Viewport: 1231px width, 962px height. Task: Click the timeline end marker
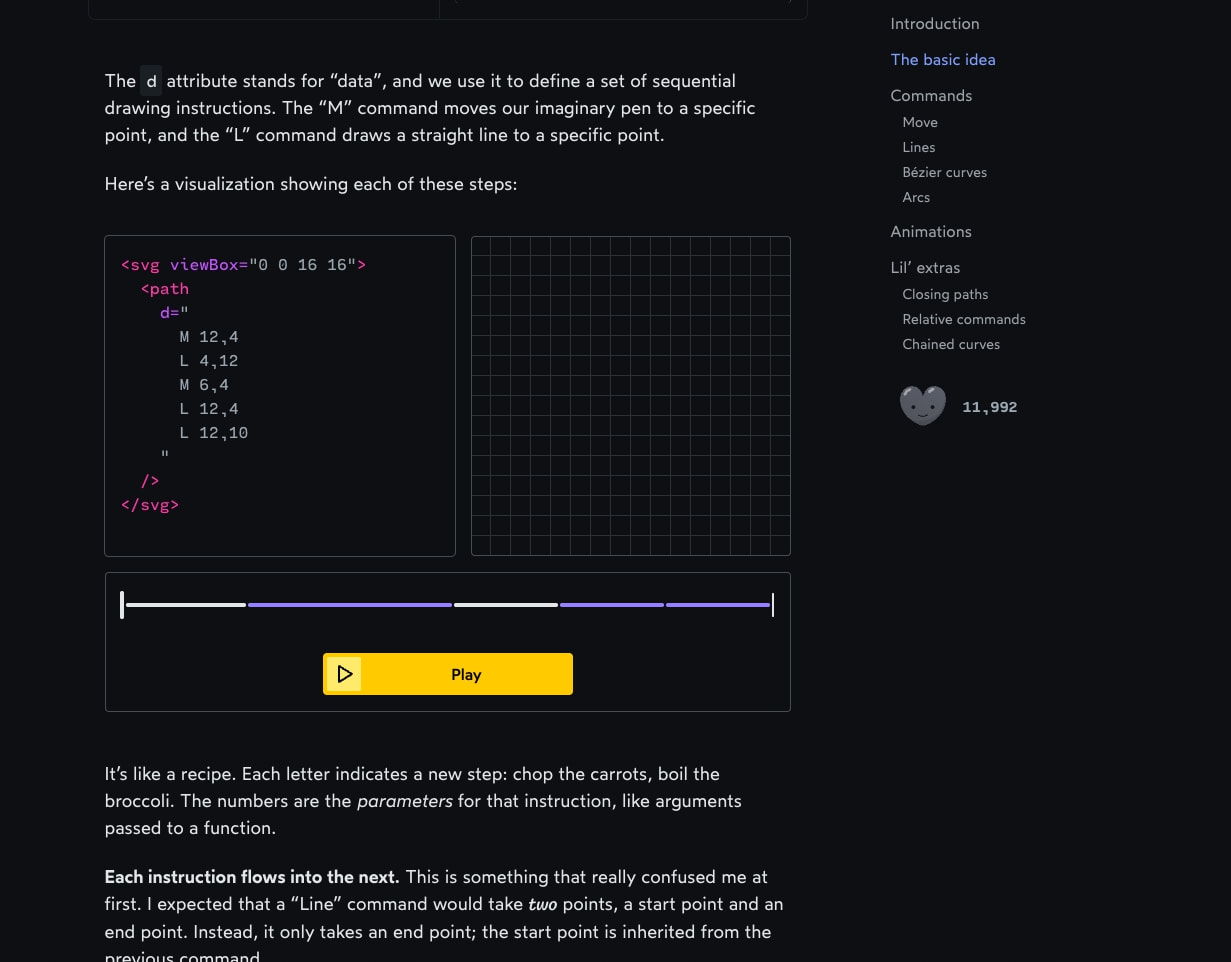pyautogui.click(x=773, y=605)
